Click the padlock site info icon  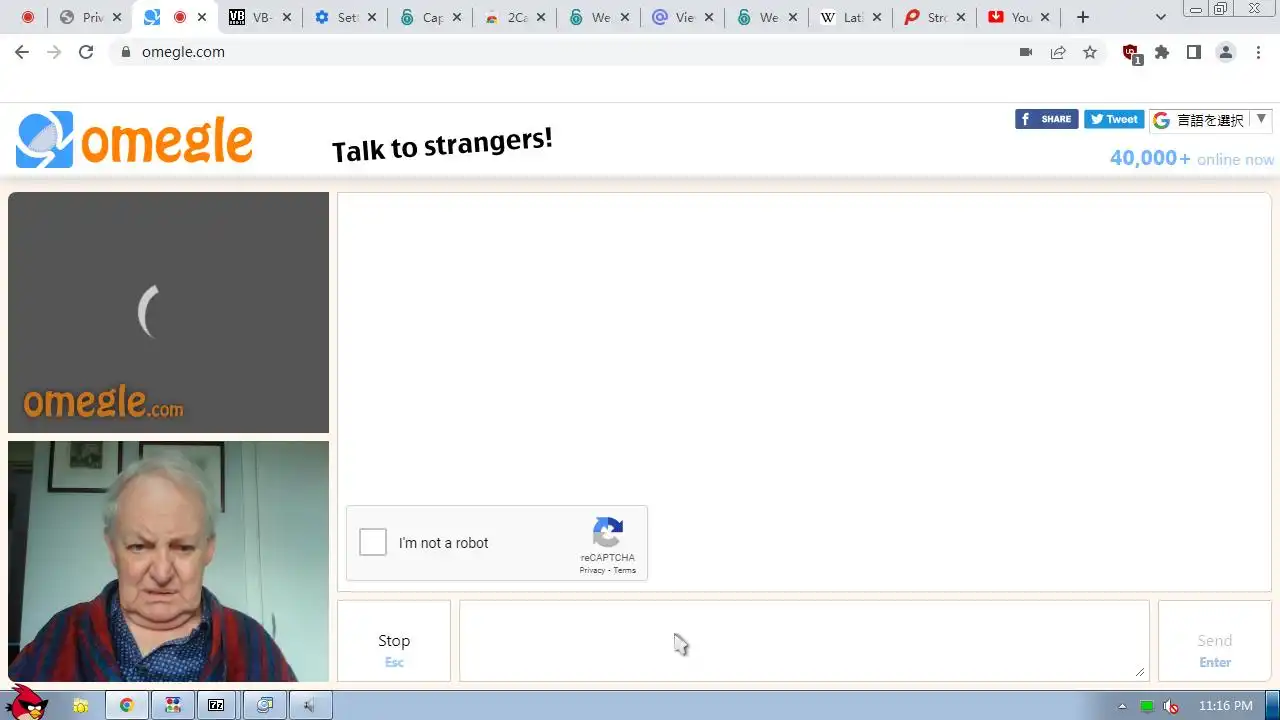(x=126, y=52)
